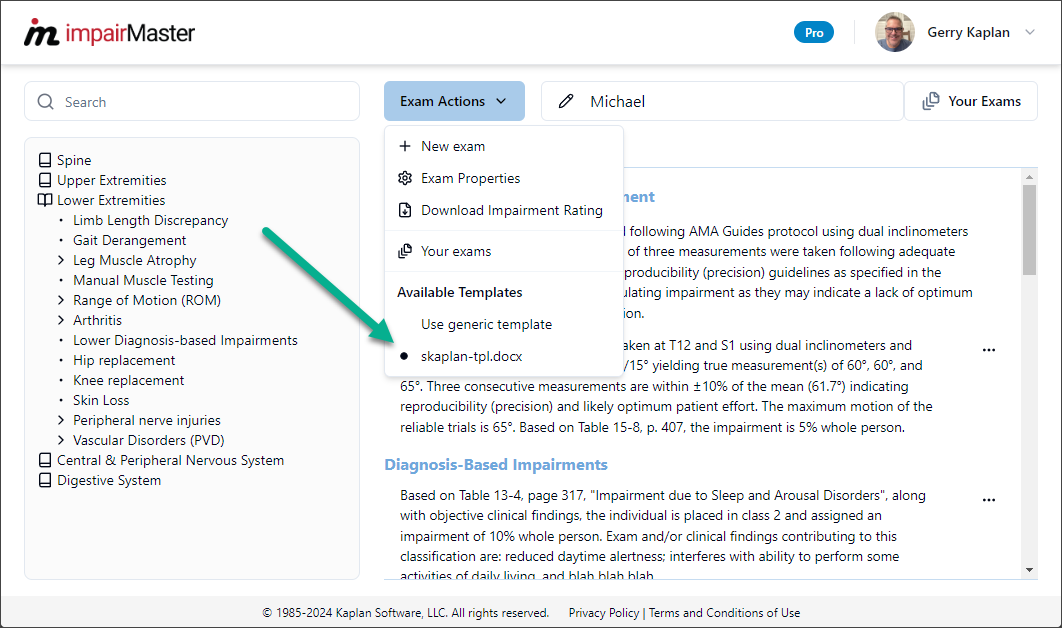Click the Your Exams button

tap(971, 101)
